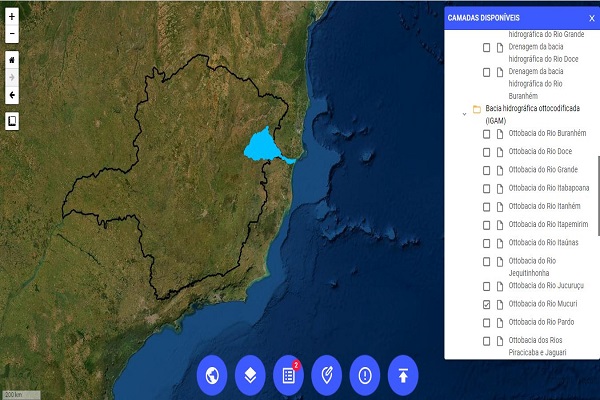Image resolution: width=600 pixels, height=400 pixels.
Task: Check Drenagem da bacia do Rio Doce
Action: coord(486,47)
